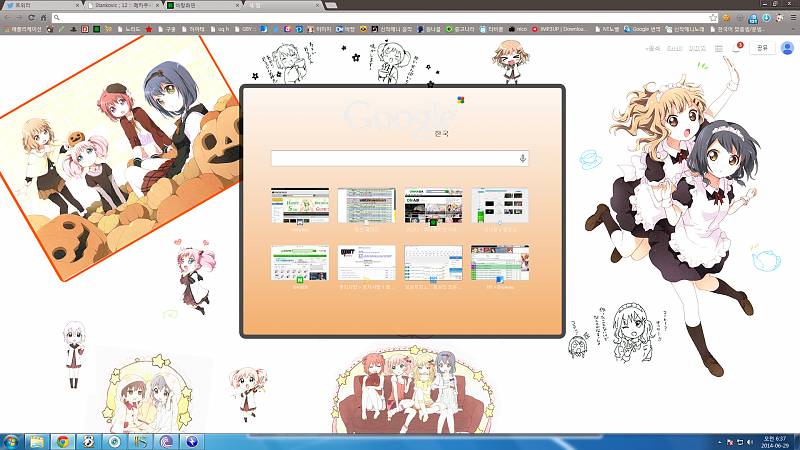Bookmark this page with the star icon

(x=713, y=18)
